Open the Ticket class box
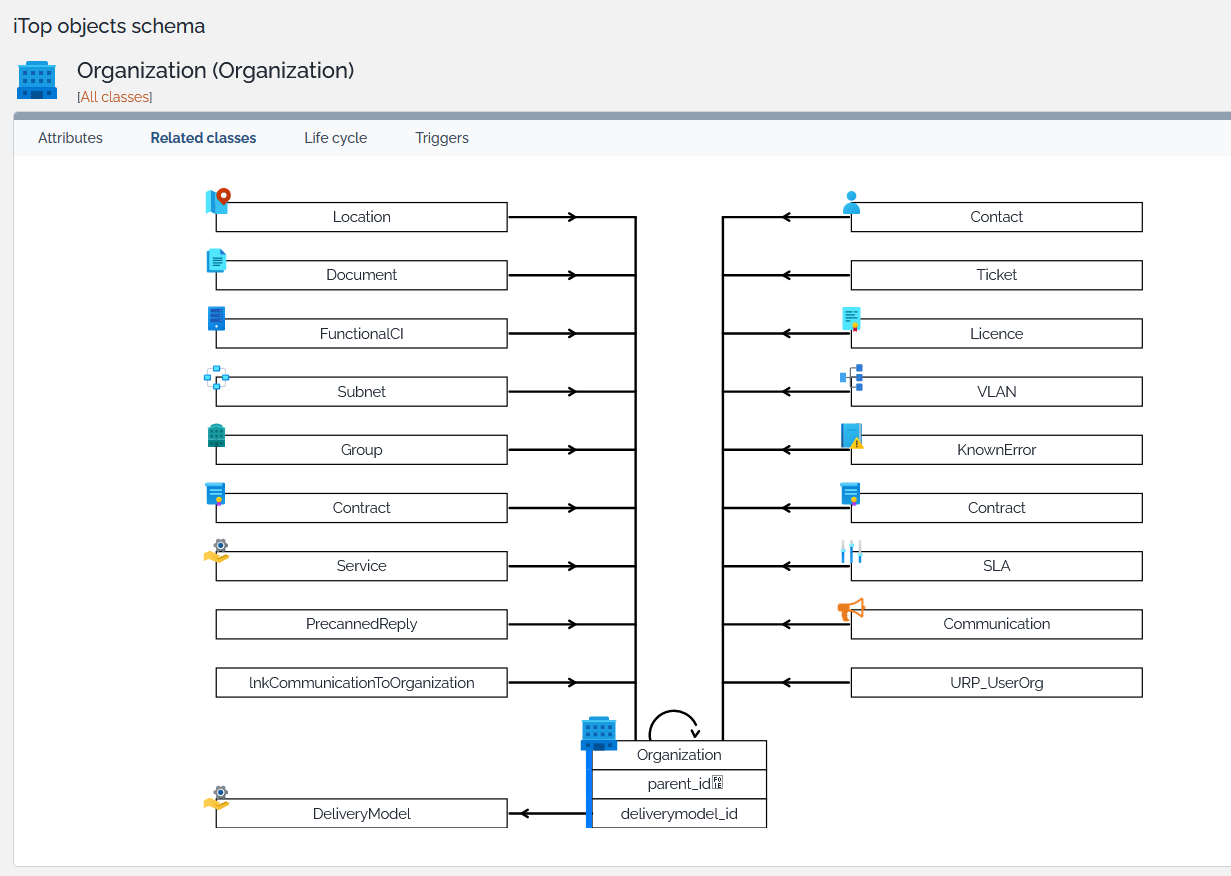This screenshot has width=1231, height=876. click(996, 275)
